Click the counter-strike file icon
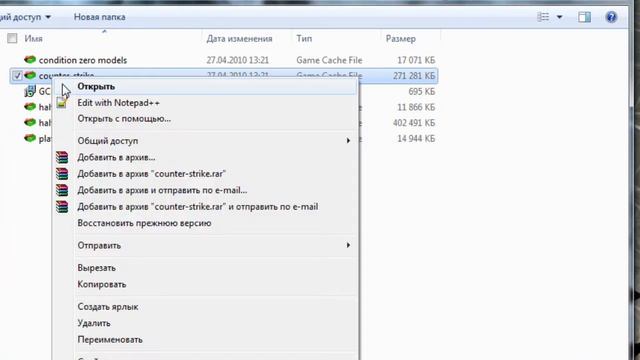This screenshot has height=360, width=640. (x=30, y=75)
